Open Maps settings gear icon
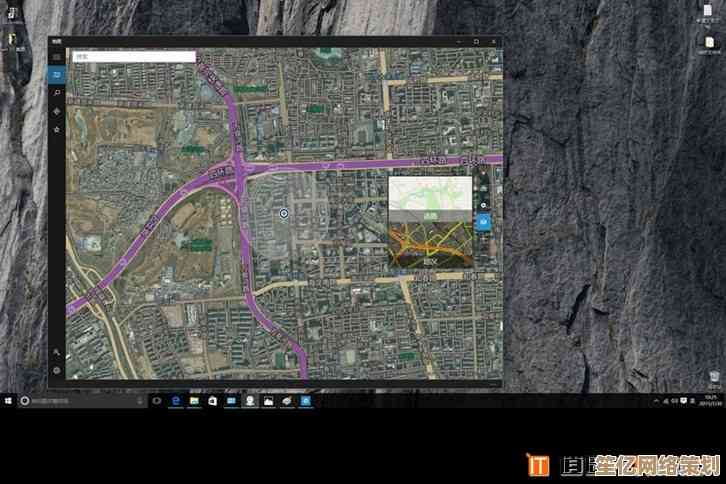 pyautogui.click(x=57, y=370)
